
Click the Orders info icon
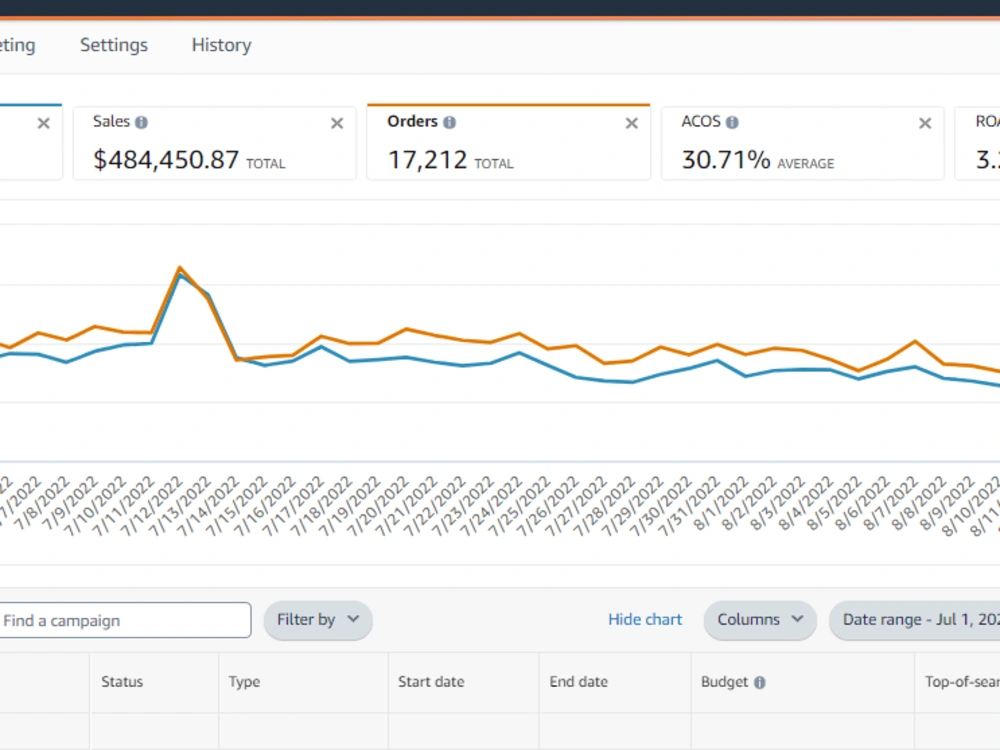pyautogui.click(x=450, y=122)
